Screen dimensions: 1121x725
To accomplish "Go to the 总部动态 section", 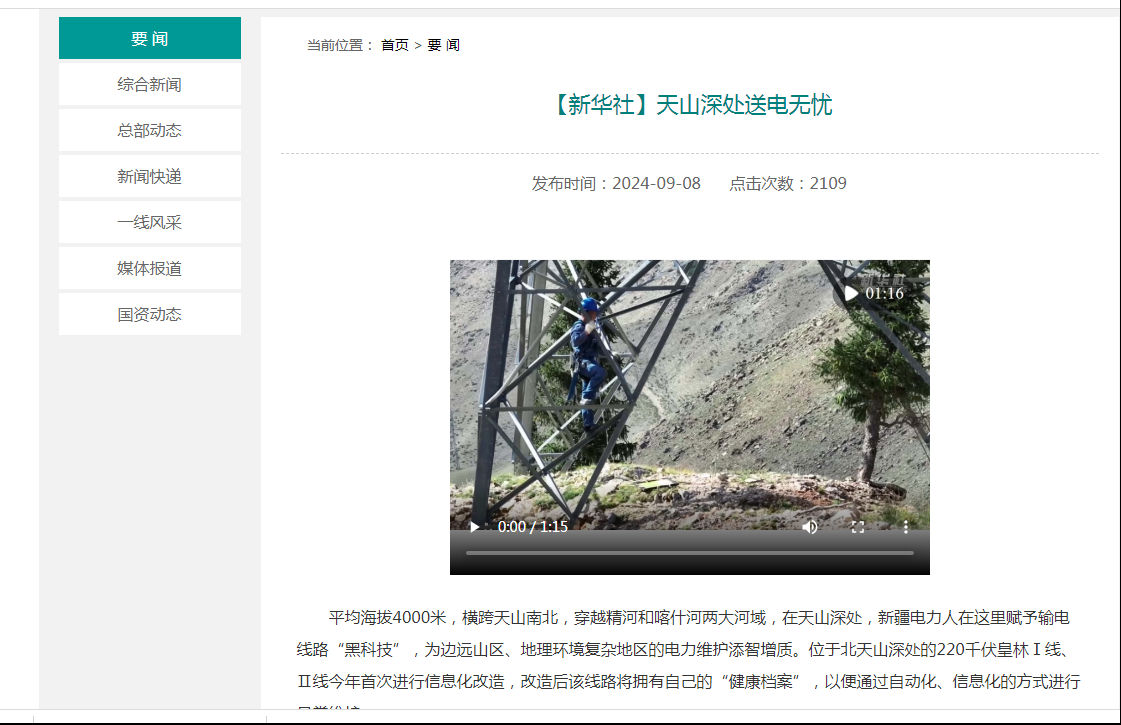I will pyautogui.click(x=149, y=130).
